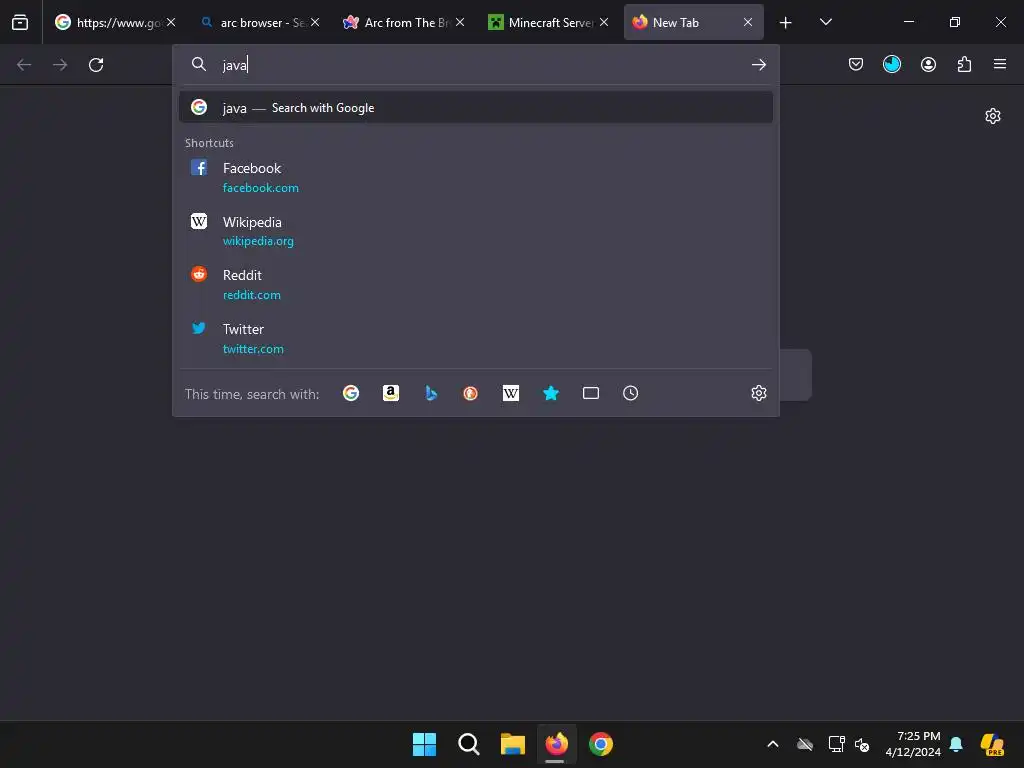Open search settings gear in dropdown
Image resolution: width=1024 pixels, height=768 pixels.
click(x=758, y=393)
